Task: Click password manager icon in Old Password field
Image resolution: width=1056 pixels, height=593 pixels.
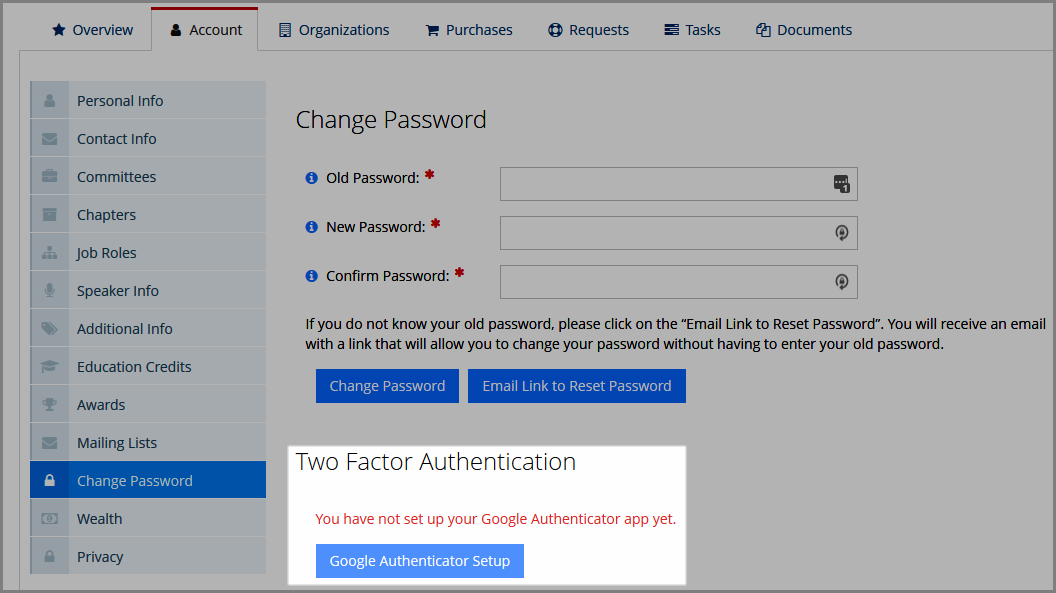Action: pyautogui.click(x=841, y=184)
